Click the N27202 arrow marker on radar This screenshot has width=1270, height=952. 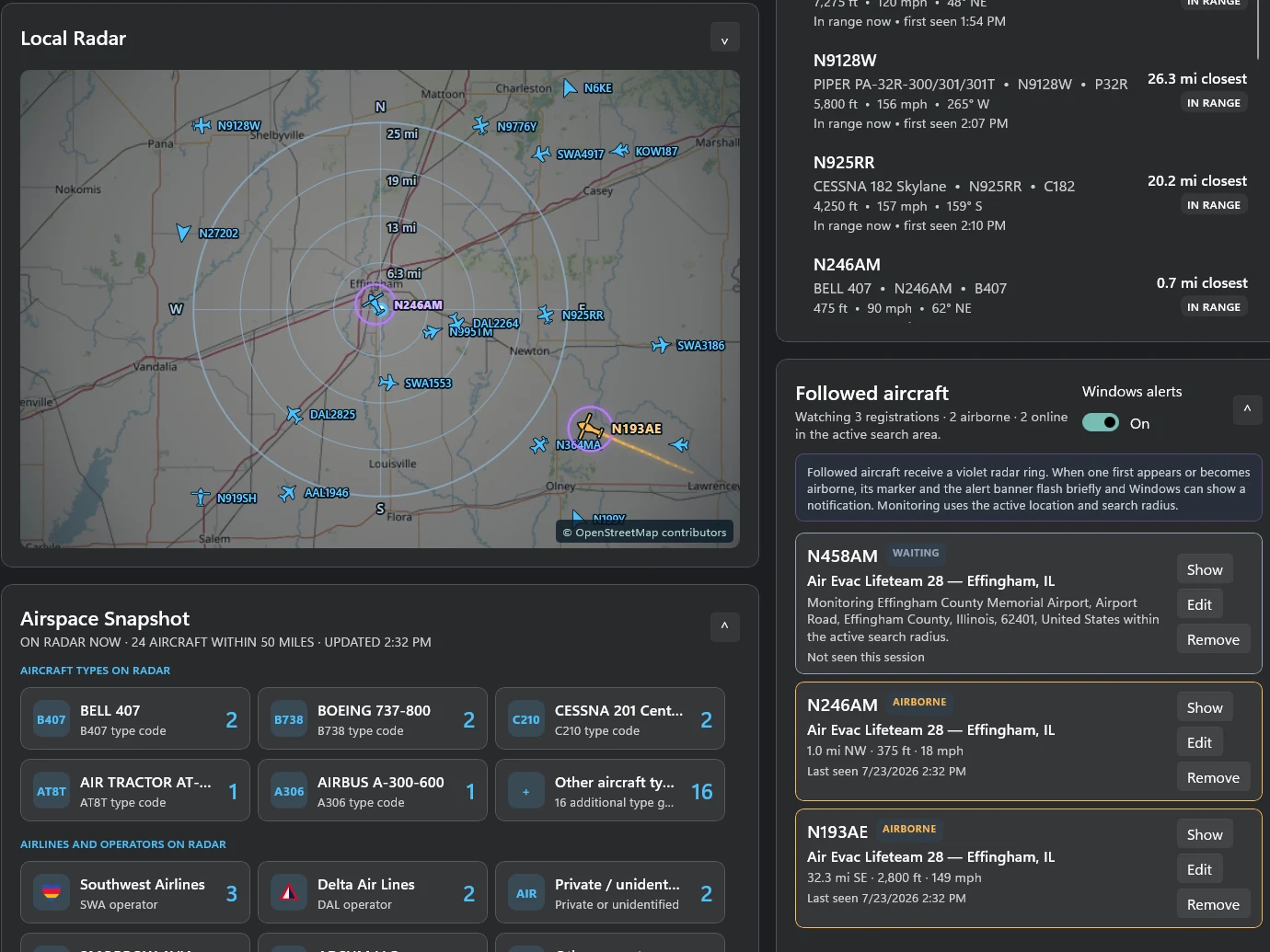click(x=184, y=232)
